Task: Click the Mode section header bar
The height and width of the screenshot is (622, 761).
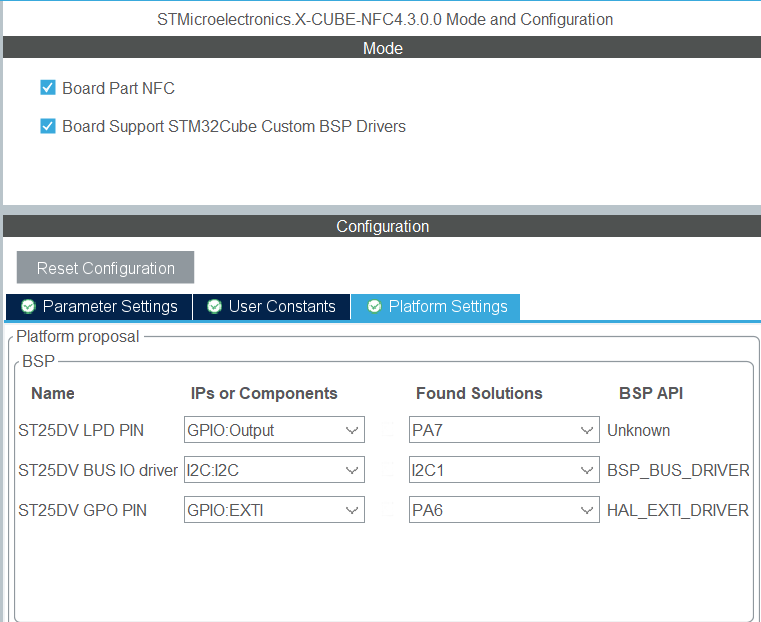Action: point(382,48)
